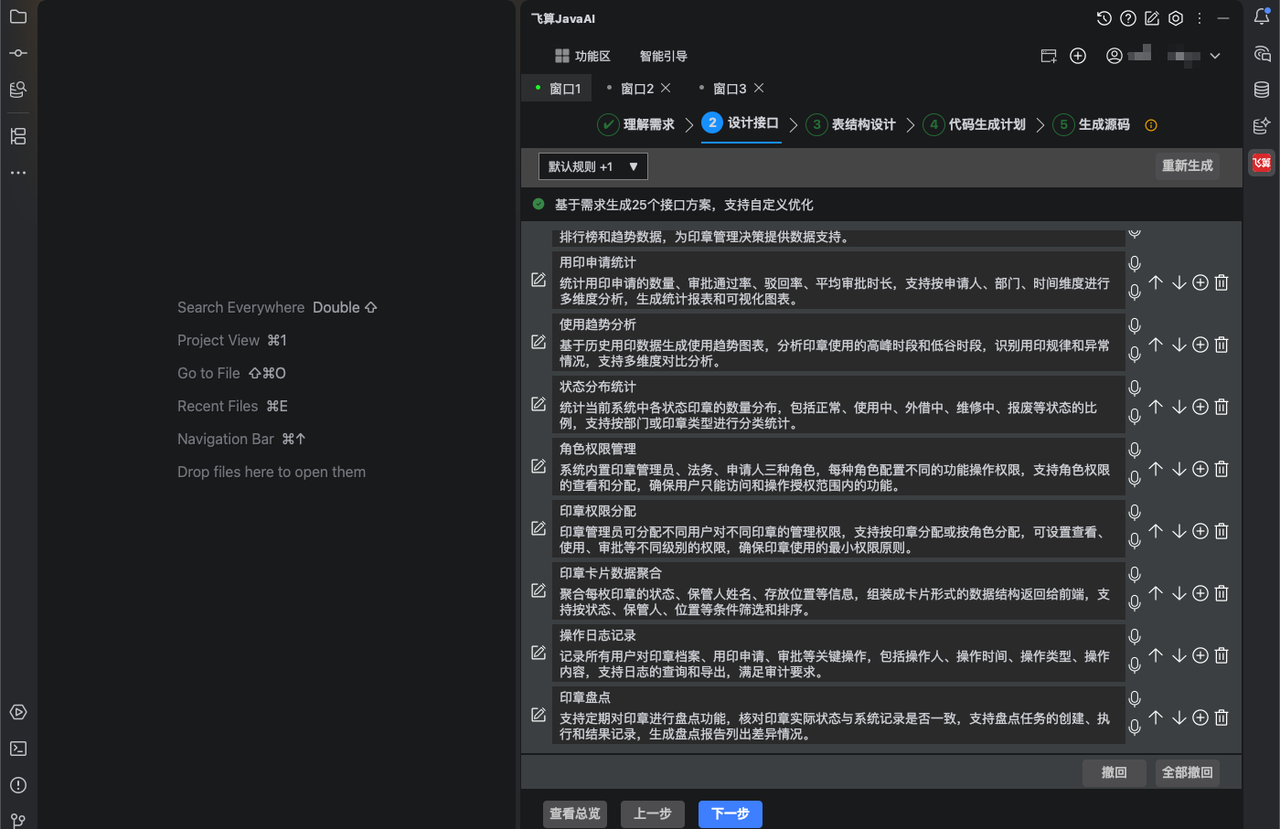Click the new window icon beside the plus
This screenshot has height=829, width=1280.
pos(1048,56)
